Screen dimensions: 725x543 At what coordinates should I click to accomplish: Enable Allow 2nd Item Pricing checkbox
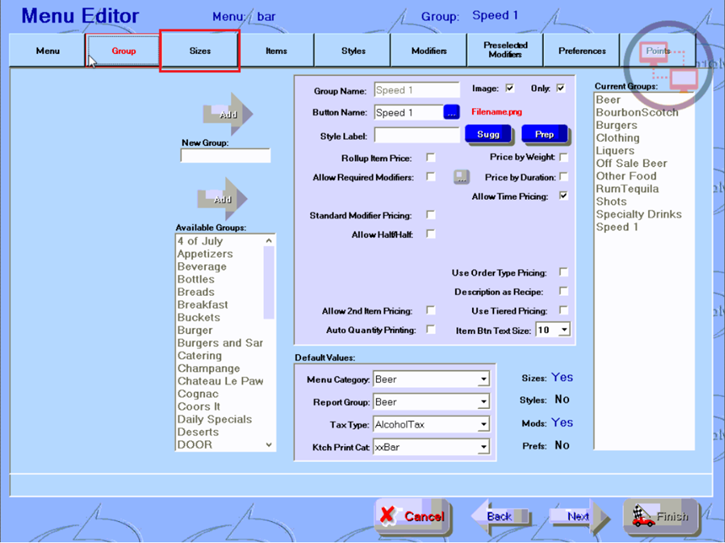tap(430, 310)
